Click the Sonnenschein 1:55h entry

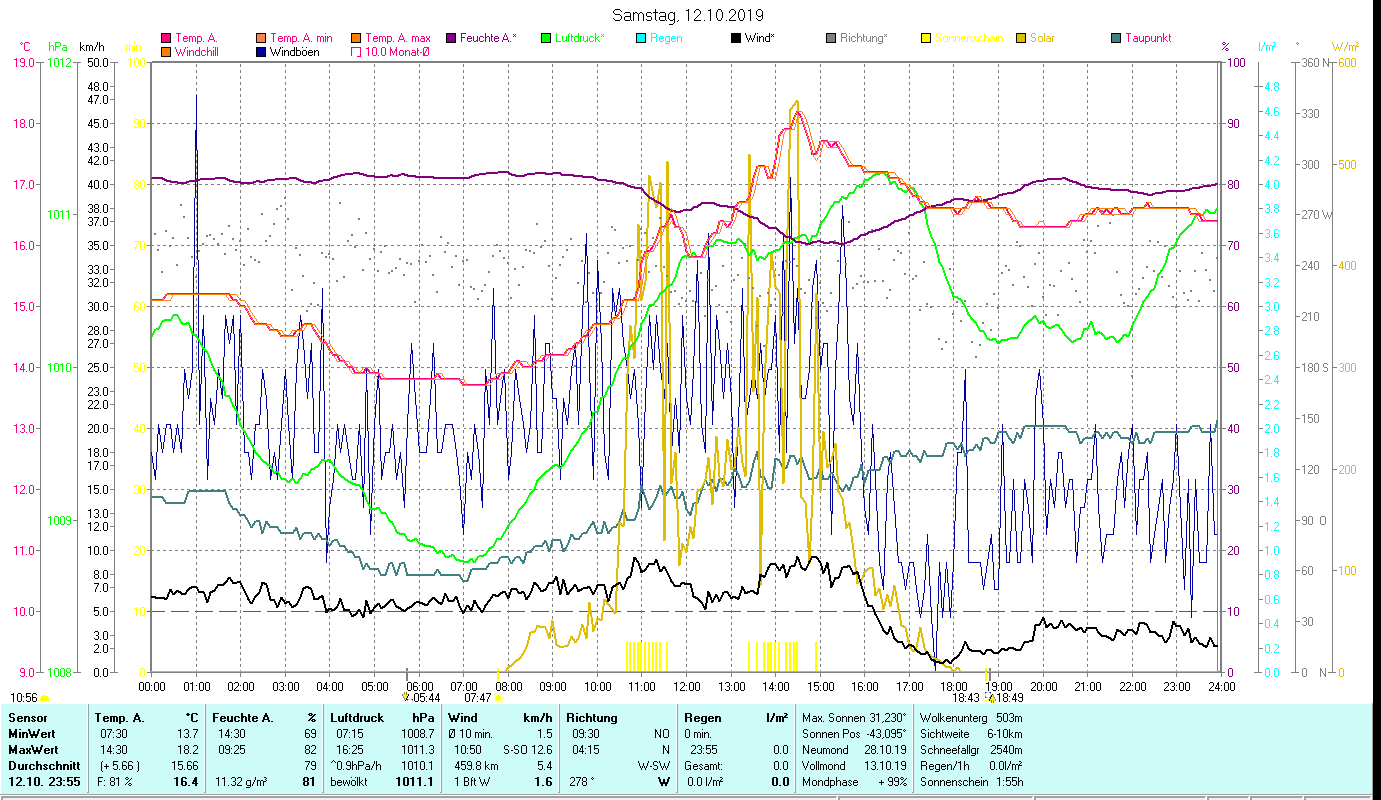pos(970,782)
